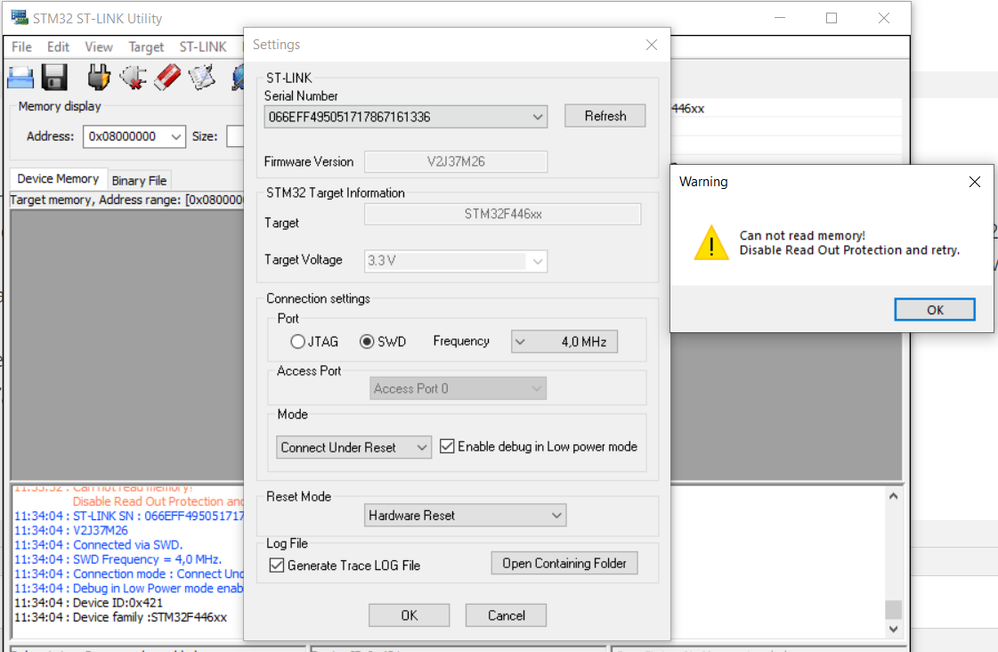
Task: Click the Save file floppy disk icon
Action: (55, 78)
